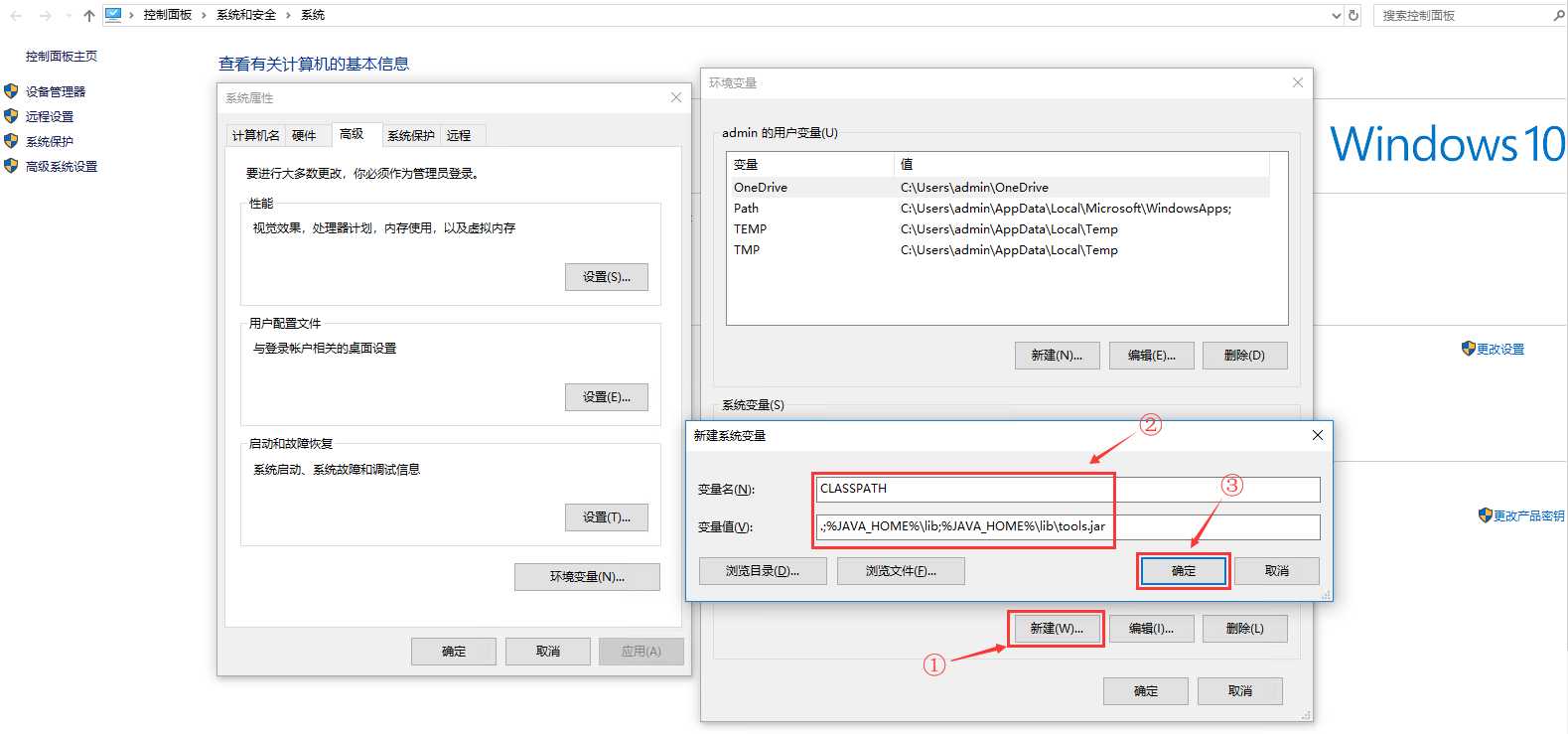Click the 值 column header
Viewport: 1568px width, 734px height.
[1082, 165]
